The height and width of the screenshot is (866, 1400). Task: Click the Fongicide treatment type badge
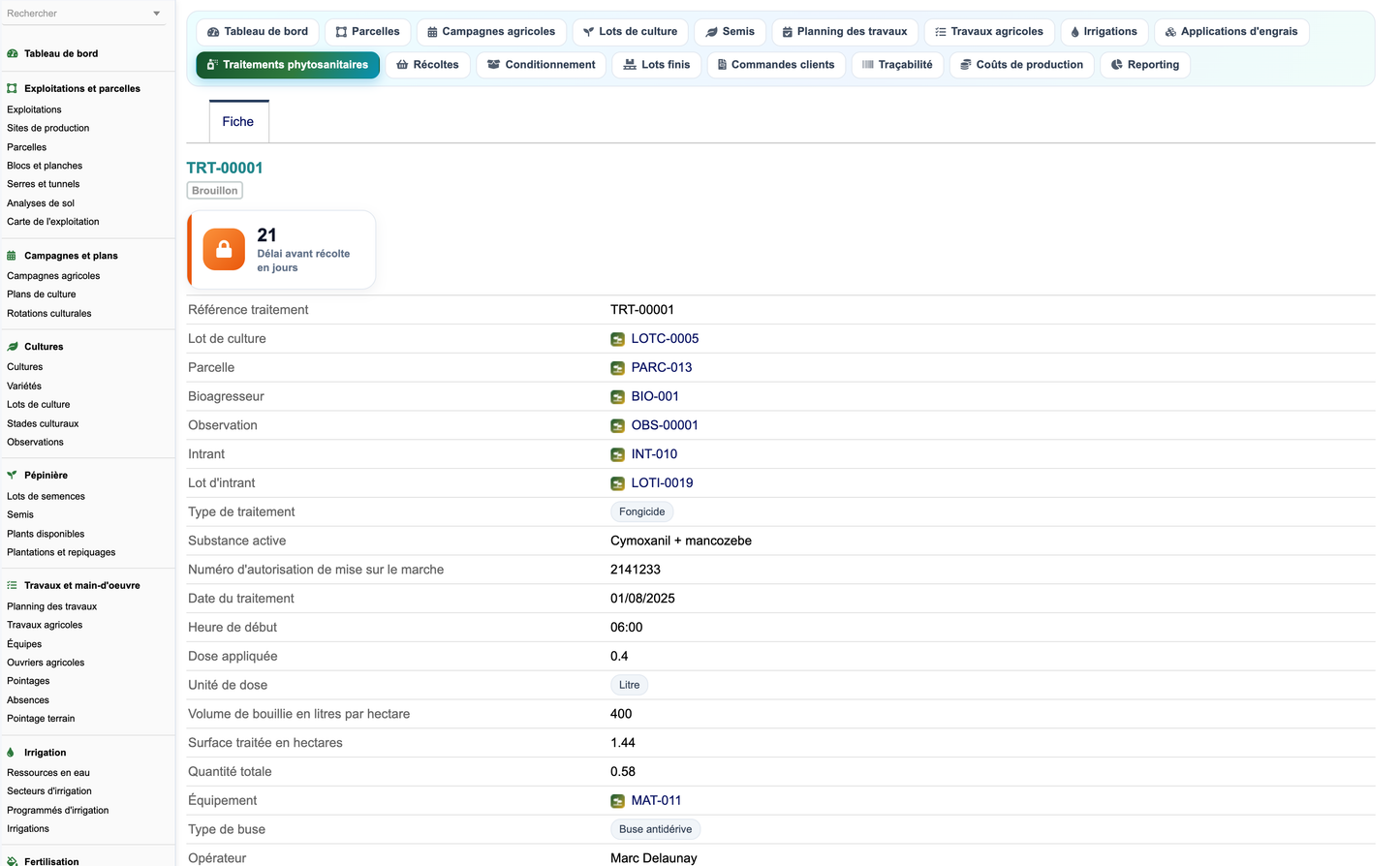tap(642, 512)
